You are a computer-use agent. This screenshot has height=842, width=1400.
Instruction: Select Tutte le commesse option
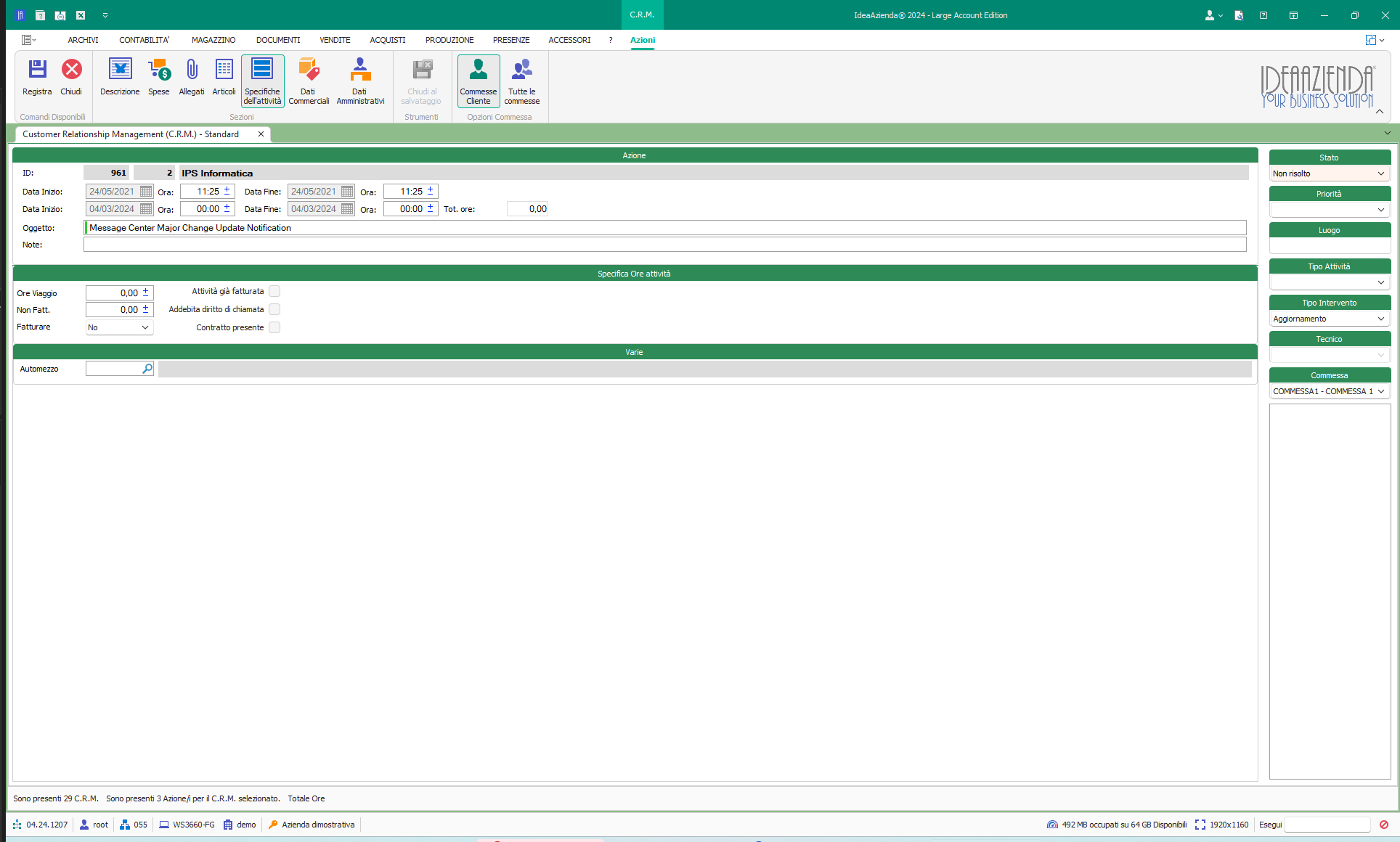coord(522,81)
